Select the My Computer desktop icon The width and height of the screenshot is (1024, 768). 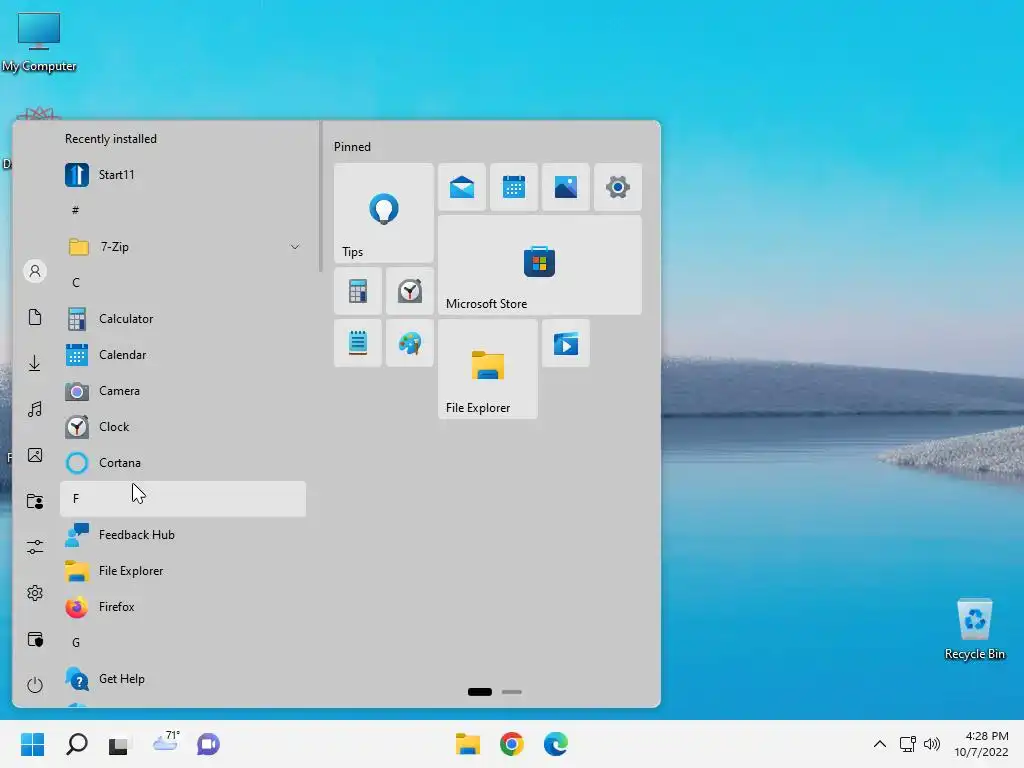(x=39, y=42)
